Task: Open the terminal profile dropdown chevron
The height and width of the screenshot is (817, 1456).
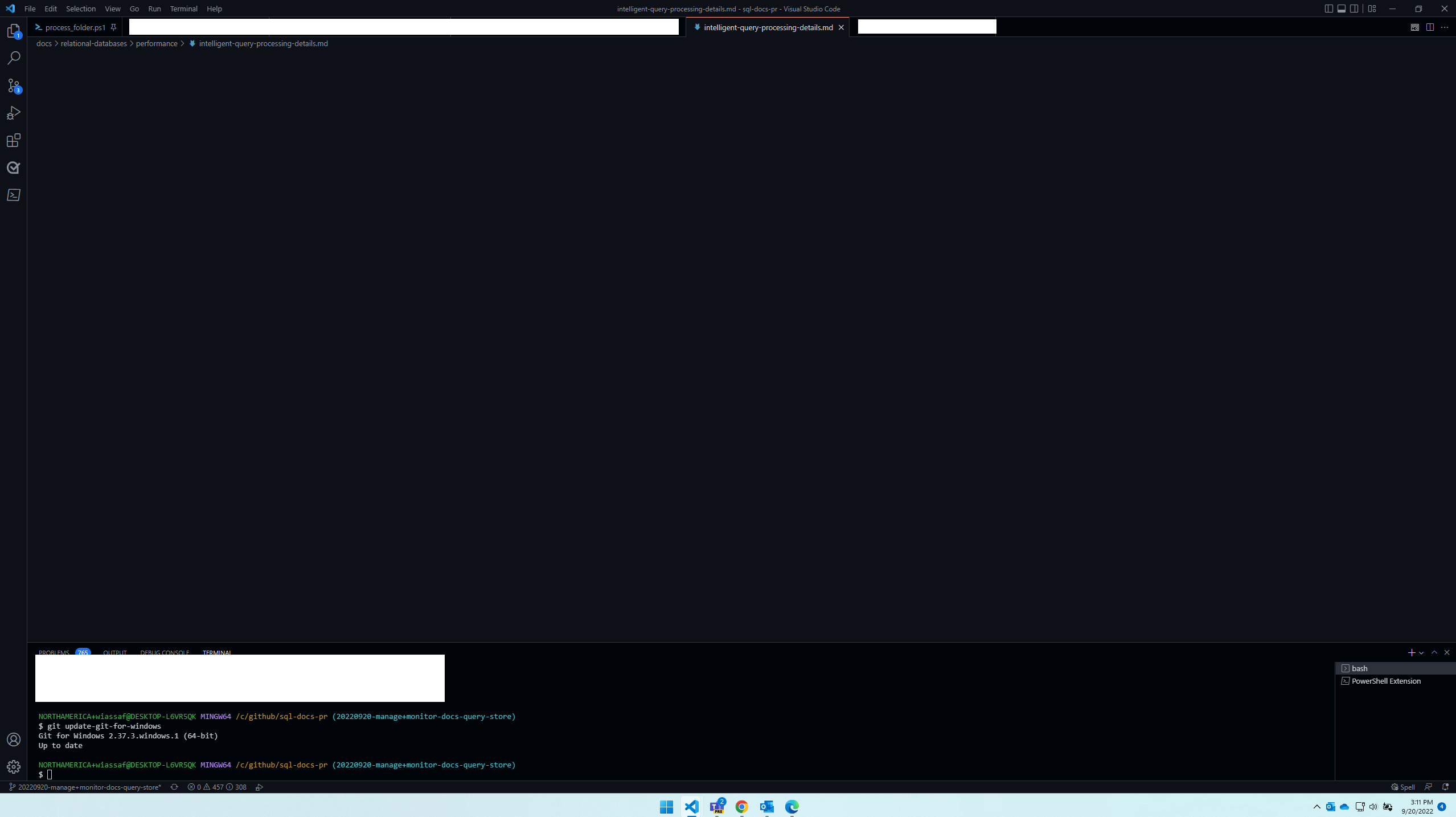Action: tap(1421, 652)
